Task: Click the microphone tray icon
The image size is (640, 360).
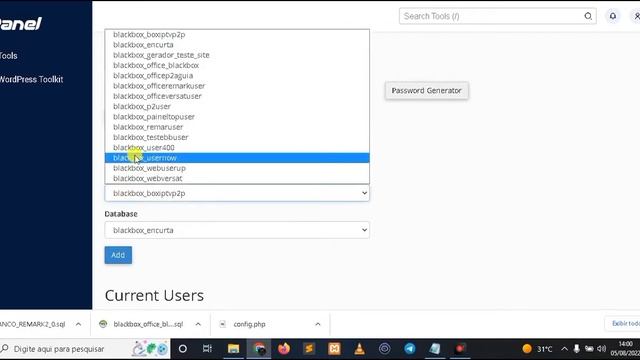Action: [x=576, y=349]
